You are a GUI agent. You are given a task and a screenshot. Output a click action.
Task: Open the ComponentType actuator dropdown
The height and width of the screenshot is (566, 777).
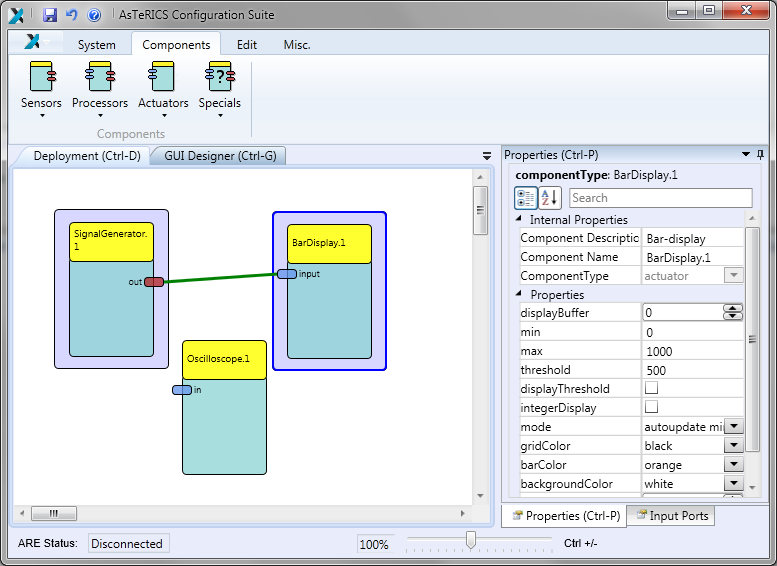(734, 275)
